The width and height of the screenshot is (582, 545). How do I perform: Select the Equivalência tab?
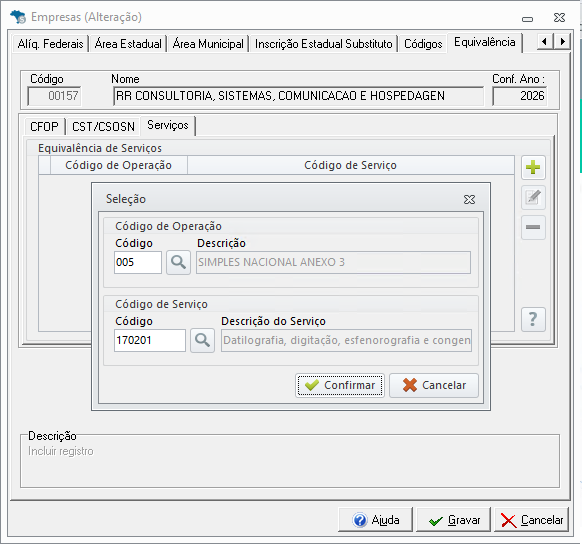484,42
